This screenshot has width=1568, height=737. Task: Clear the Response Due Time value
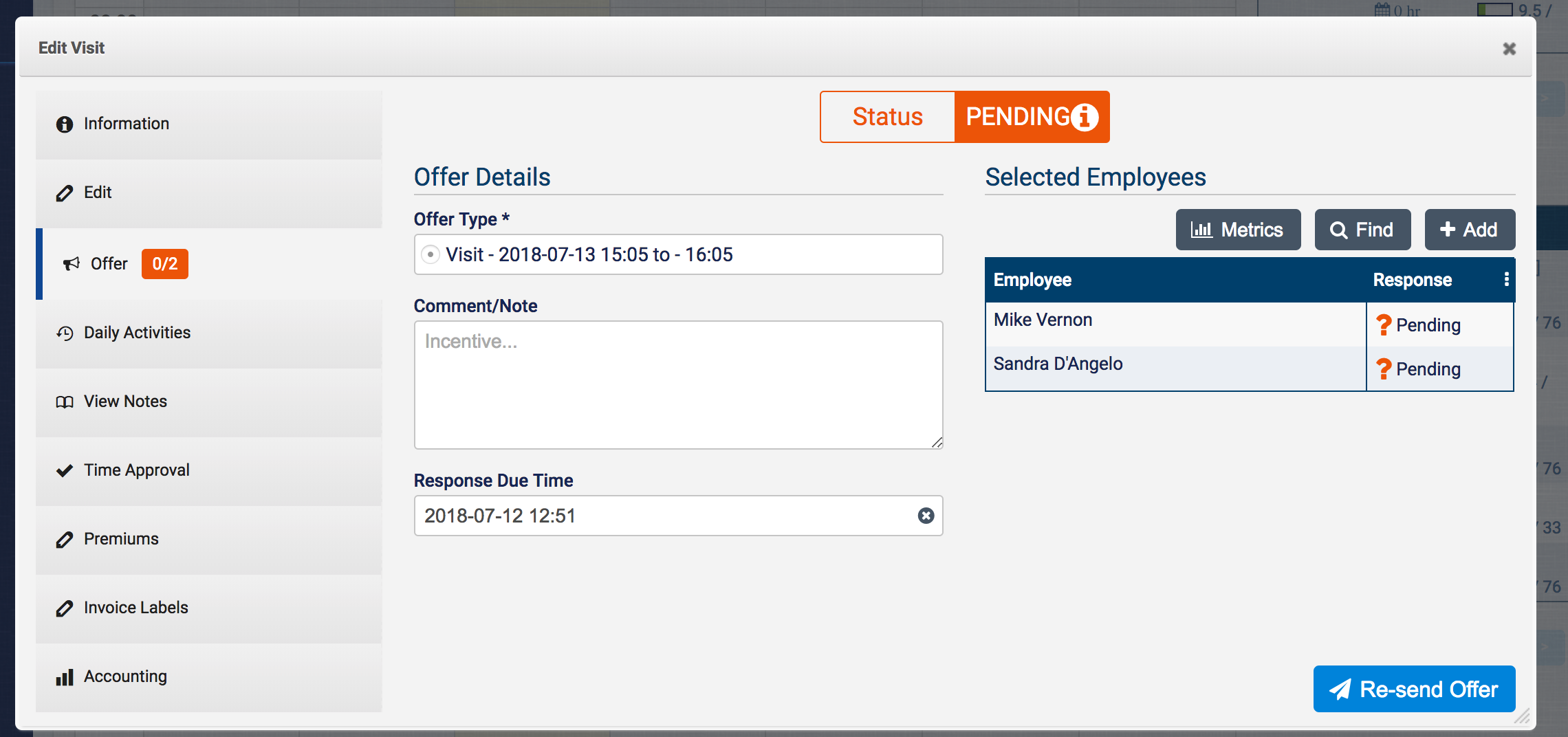pyautogui.click(x=926, y=516)
